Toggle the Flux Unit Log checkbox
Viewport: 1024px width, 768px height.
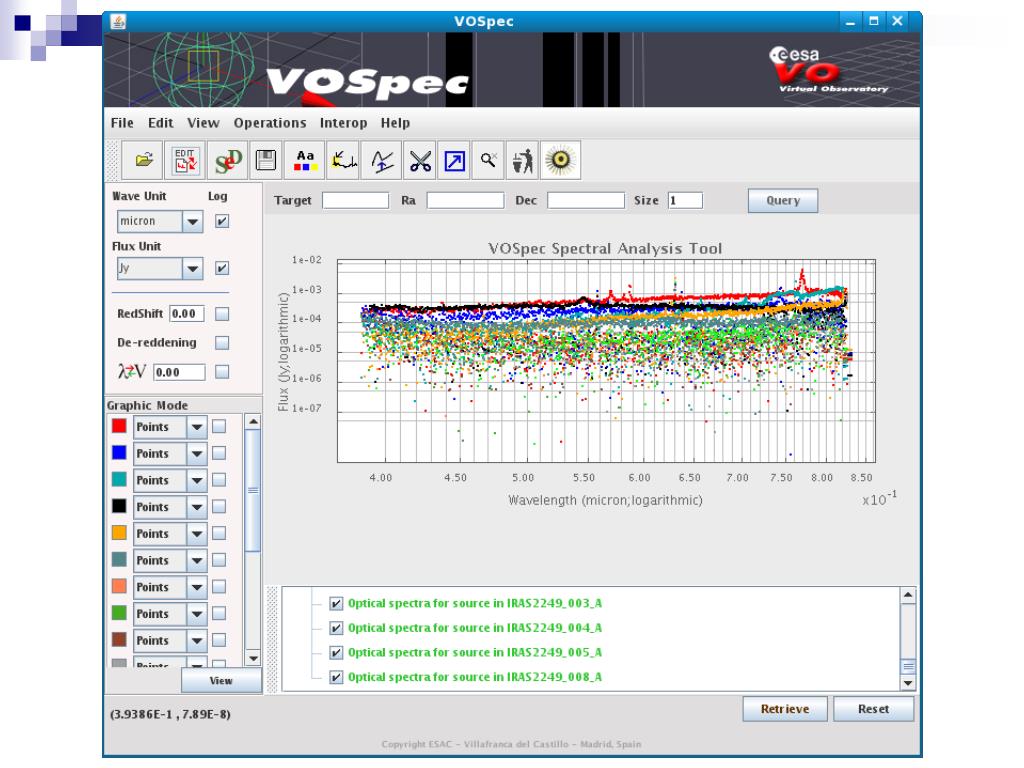tap(222, 268)
